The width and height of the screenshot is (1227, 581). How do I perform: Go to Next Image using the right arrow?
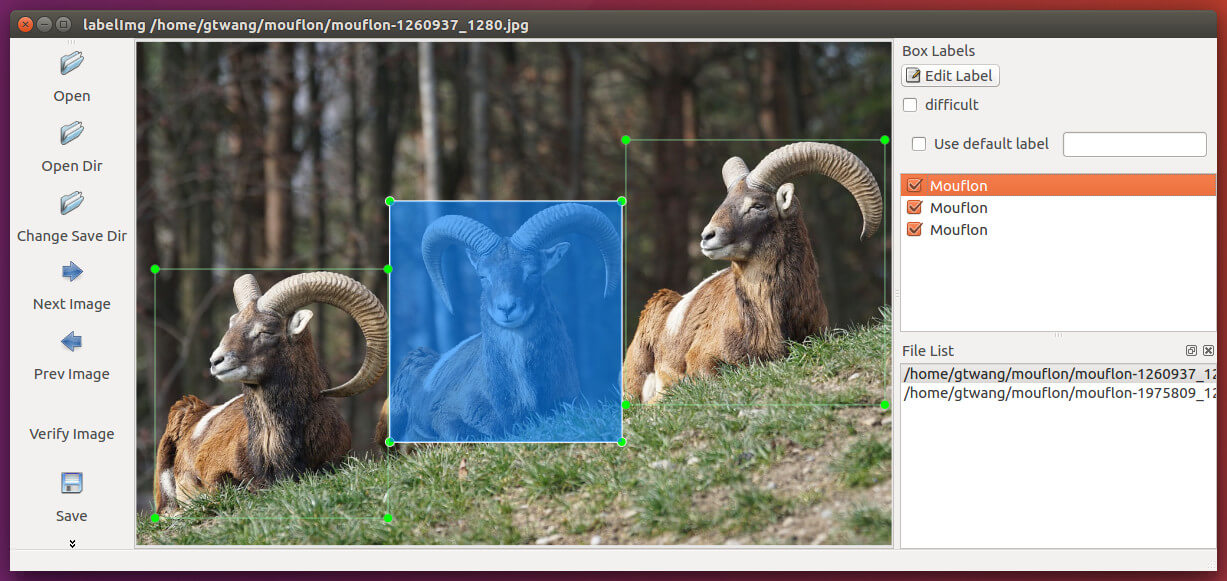tap(72, 272)
